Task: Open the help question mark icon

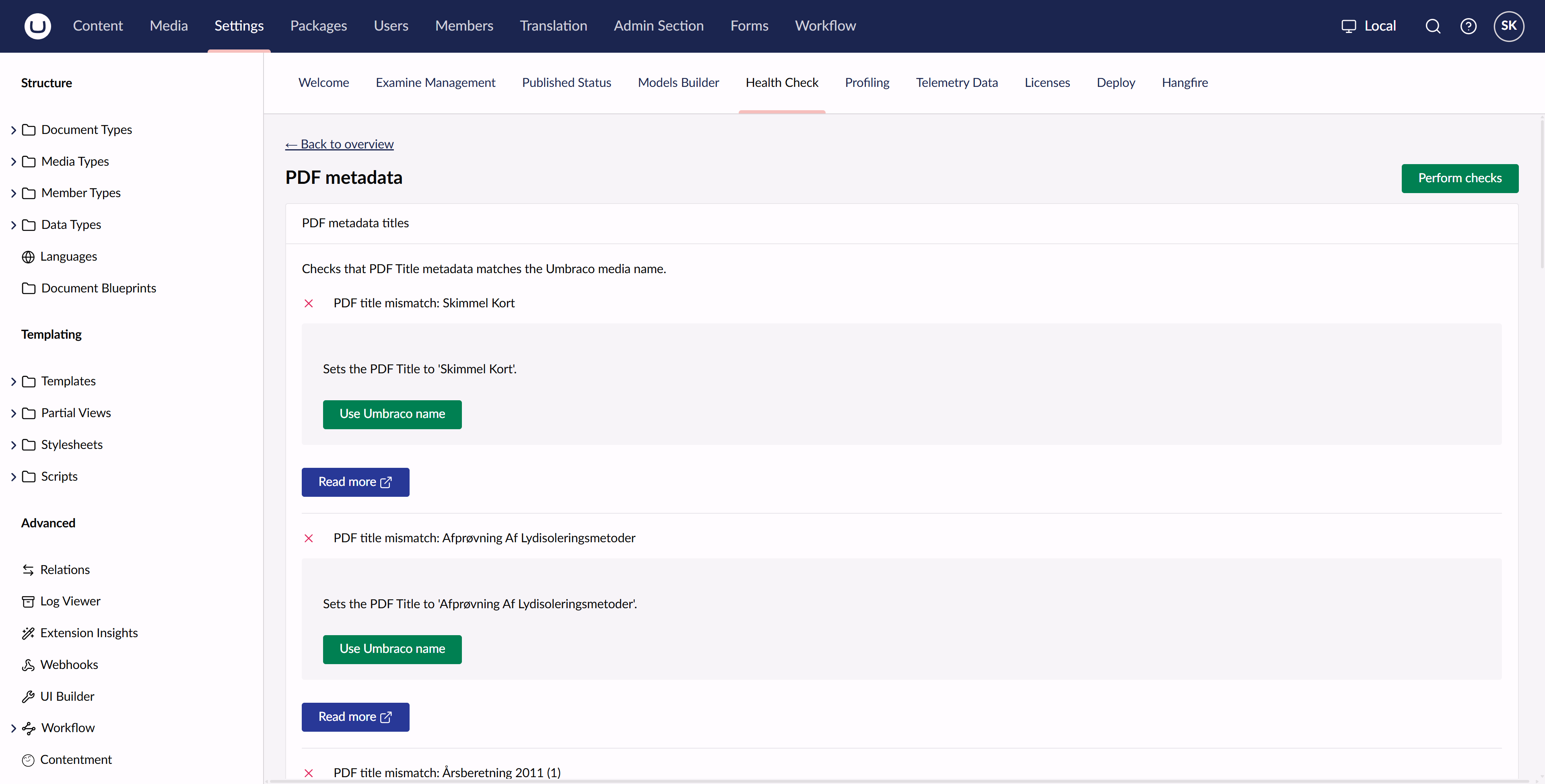Action: click(x=1468, y=26)
